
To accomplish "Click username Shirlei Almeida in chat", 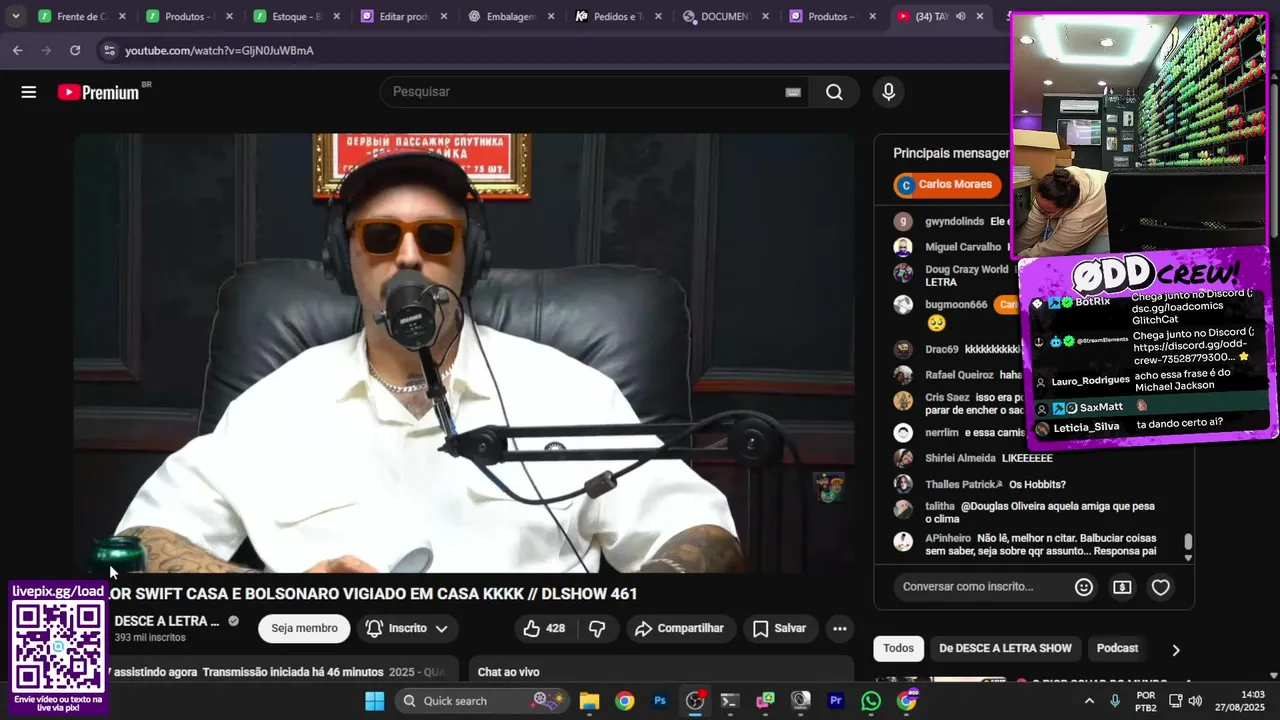I will tap(960, 458).
